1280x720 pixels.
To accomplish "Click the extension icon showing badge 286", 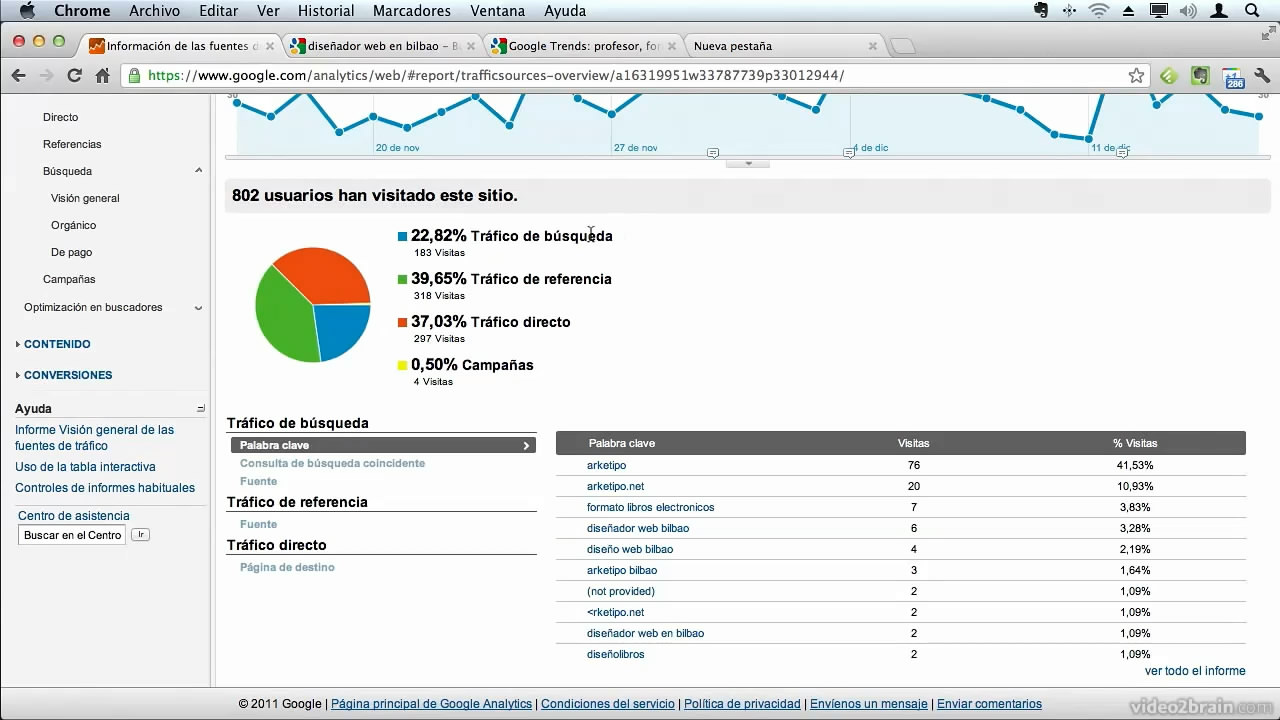I will [1233, 77].
